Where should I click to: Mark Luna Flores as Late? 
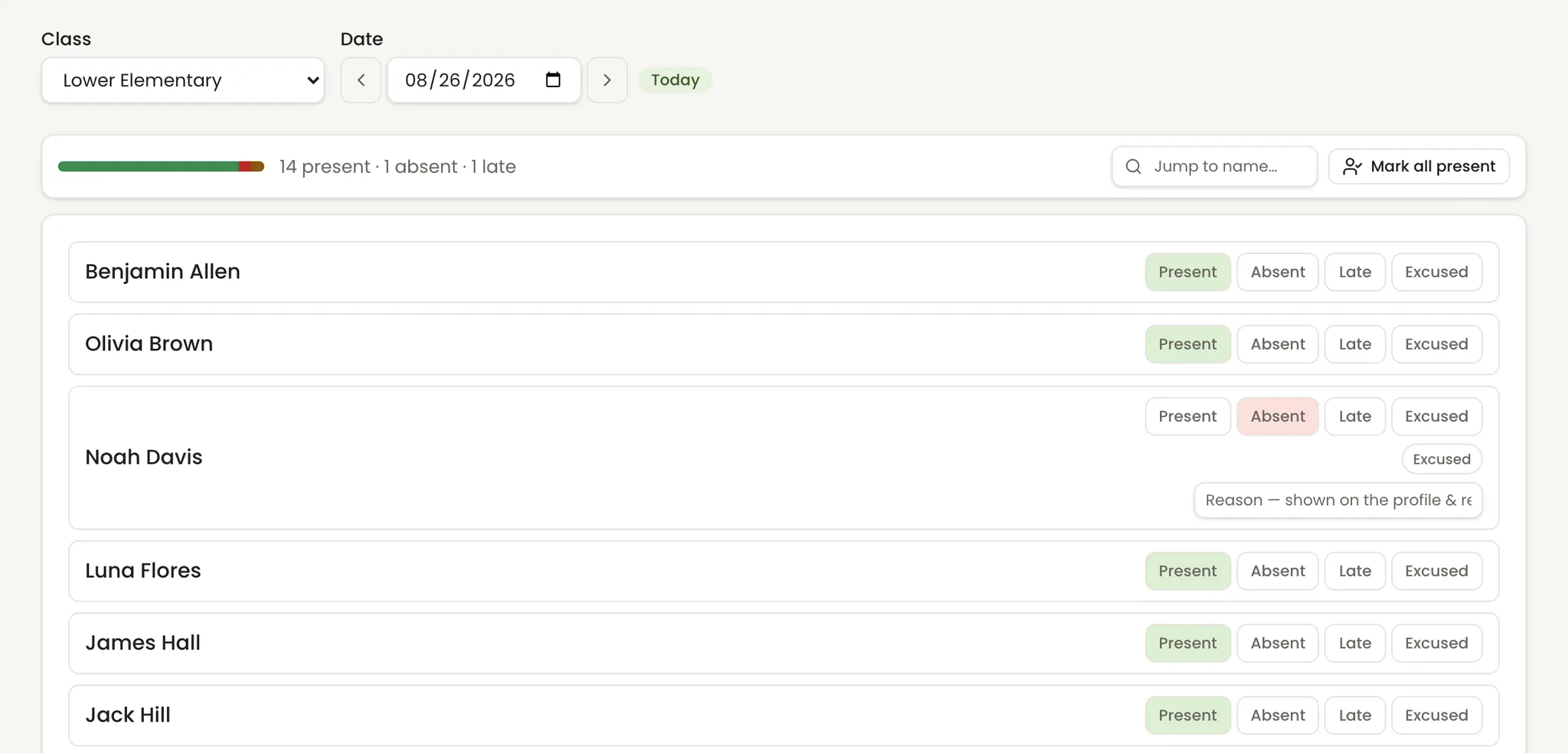[1354, 571]
